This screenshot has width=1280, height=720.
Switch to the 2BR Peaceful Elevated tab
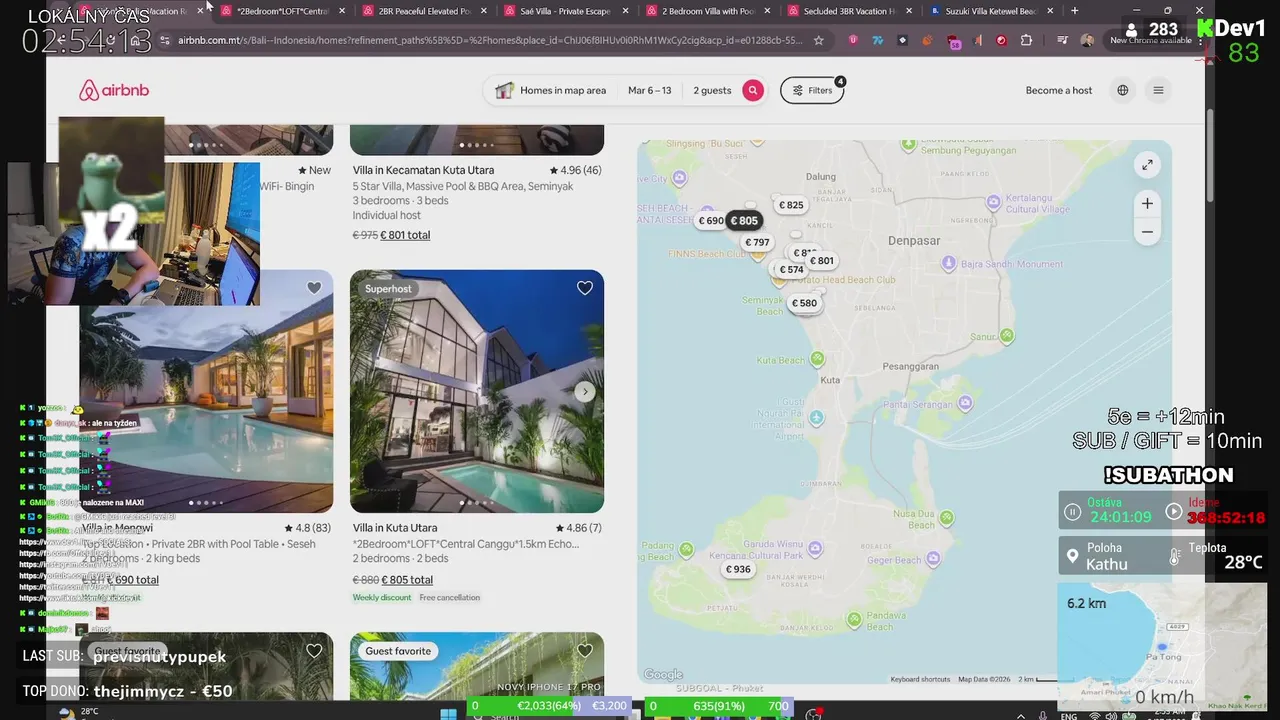[424, 11]
